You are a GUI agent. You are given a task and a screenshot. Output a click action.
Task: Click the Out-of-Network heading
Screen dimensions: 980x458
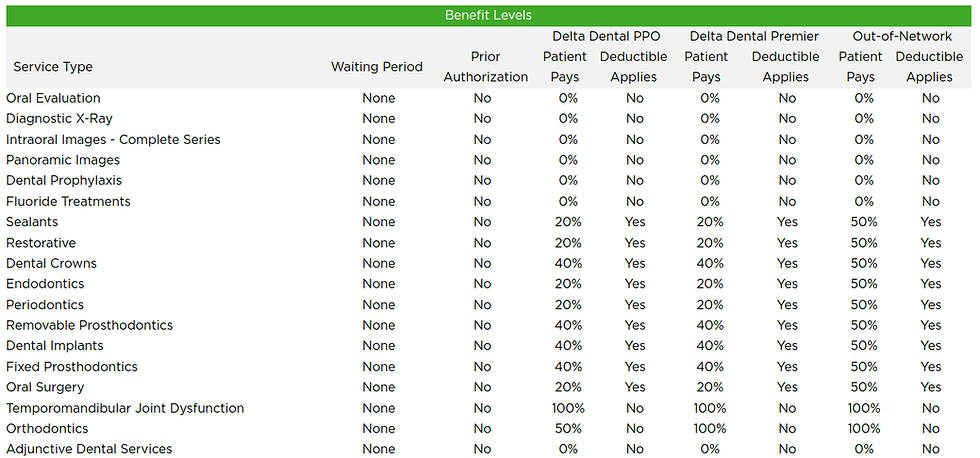[895, 36]
